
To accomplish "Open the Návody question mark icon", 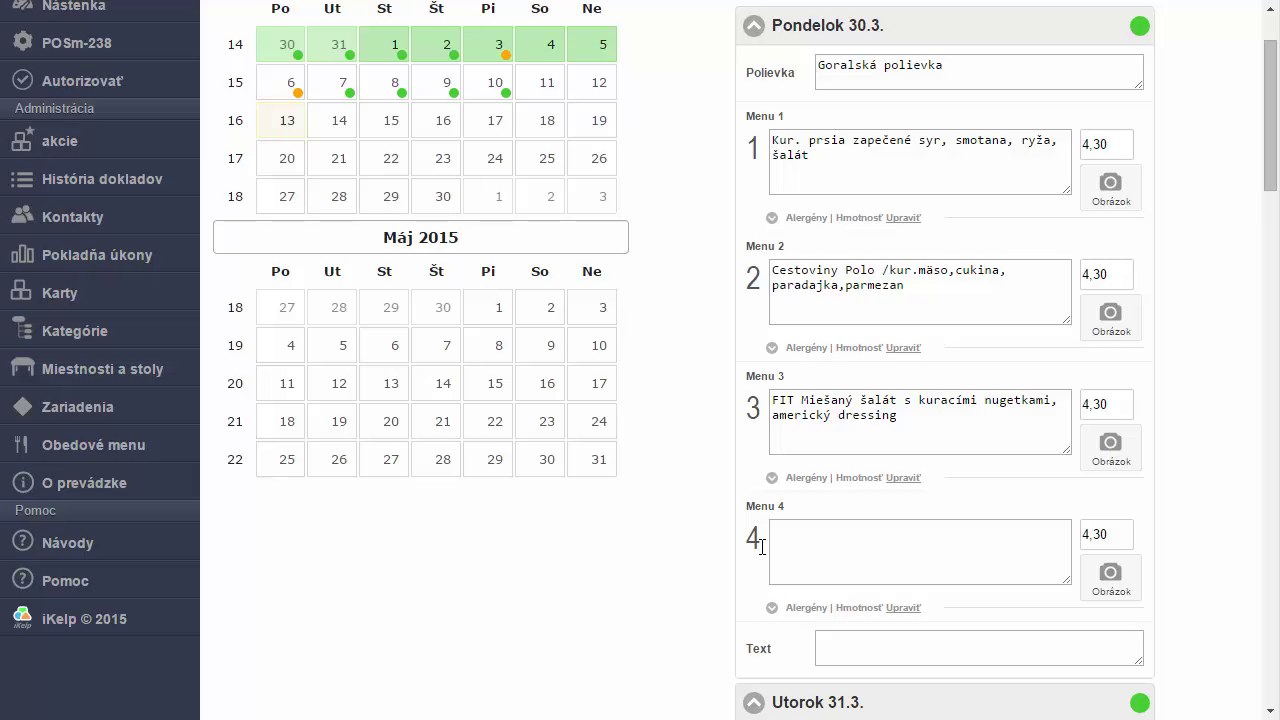I will coord(22,542).
